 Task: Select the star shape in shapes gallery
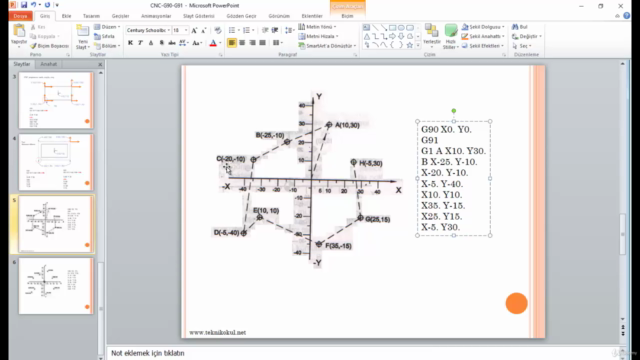click(409, 45)
